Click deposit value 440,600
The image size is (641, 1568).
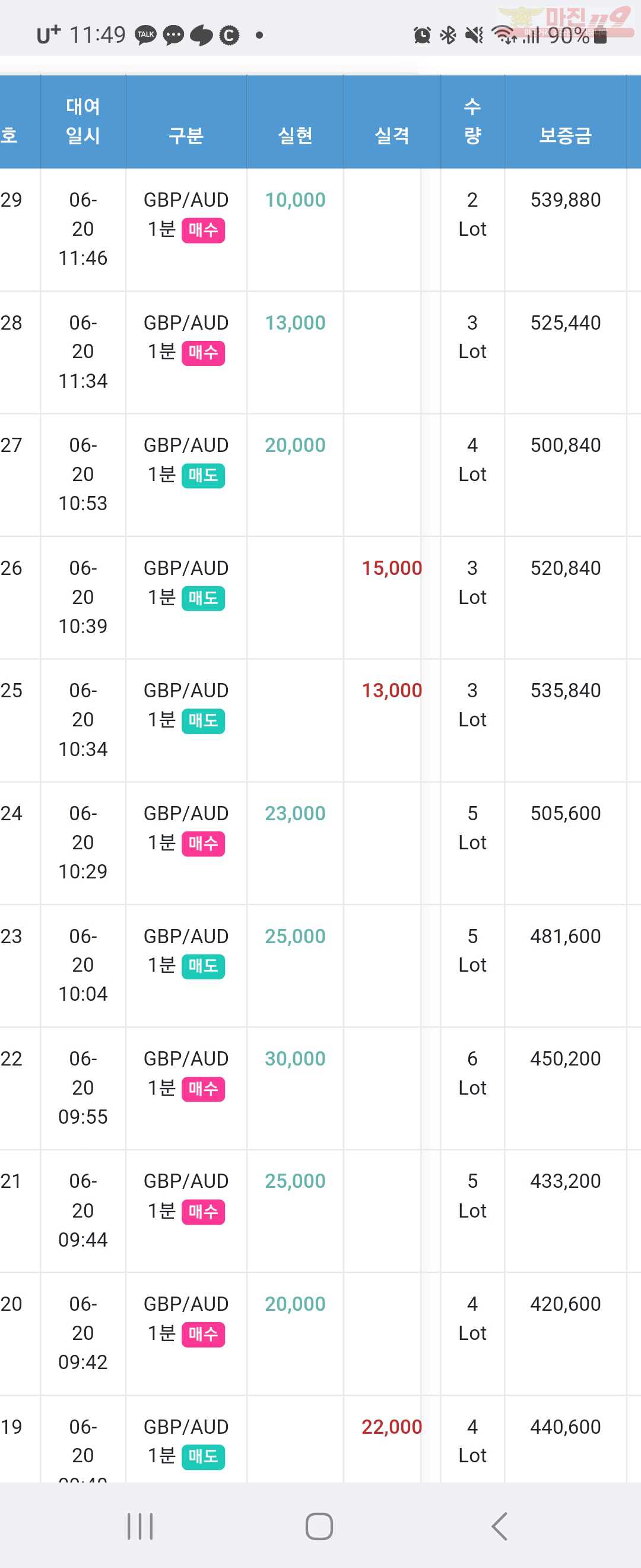[x=566, y=1427]
